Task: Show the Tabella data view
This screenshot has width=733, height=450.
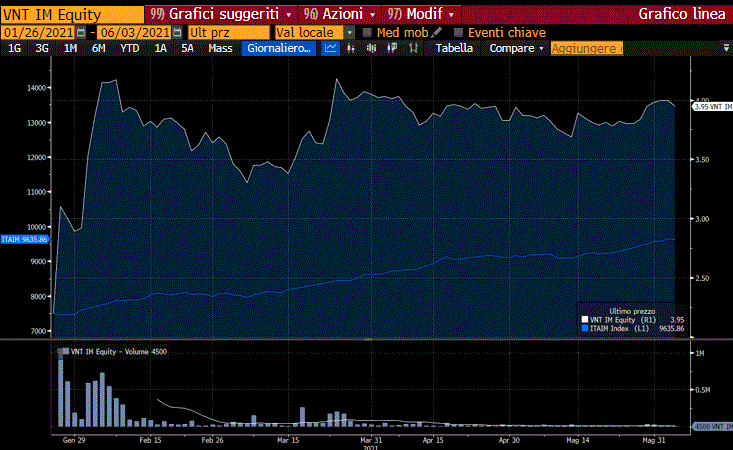Action: pyautogui.click(x=454, y=48)
